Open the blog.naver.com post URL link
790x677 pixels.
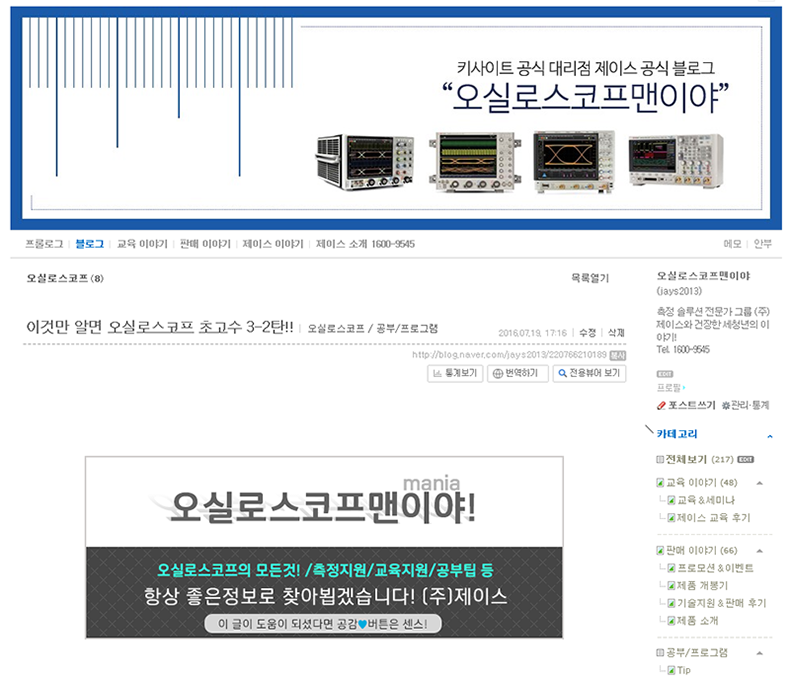tap(509, 355)
